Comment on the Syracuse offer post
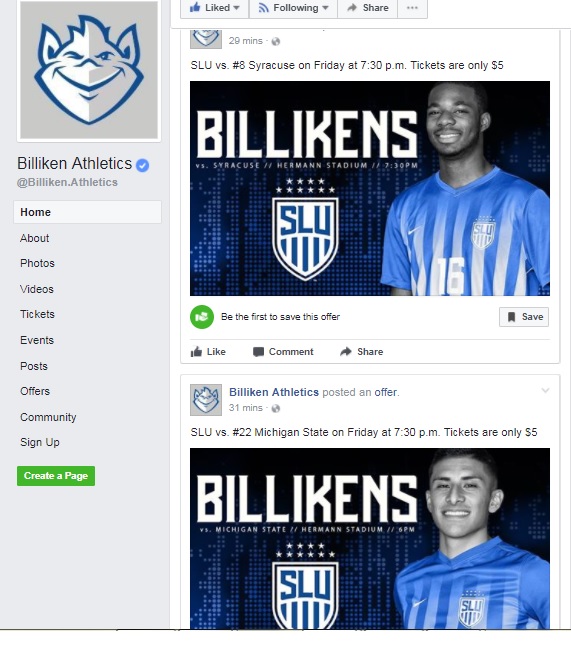Image resolution: width=571 pixels, height=669 pixels. click(x=283, y=352)
